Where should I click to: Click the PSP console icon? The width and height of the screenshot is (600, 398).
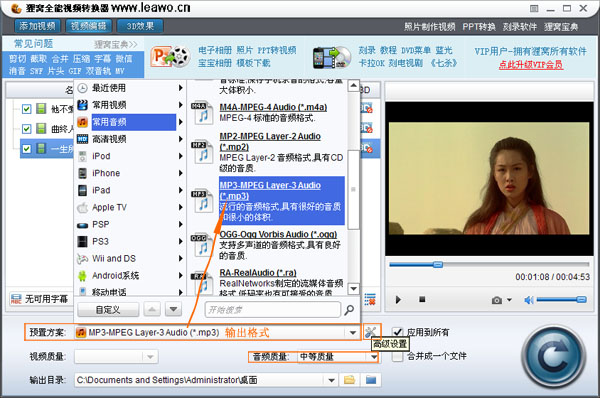click(82, 225)
